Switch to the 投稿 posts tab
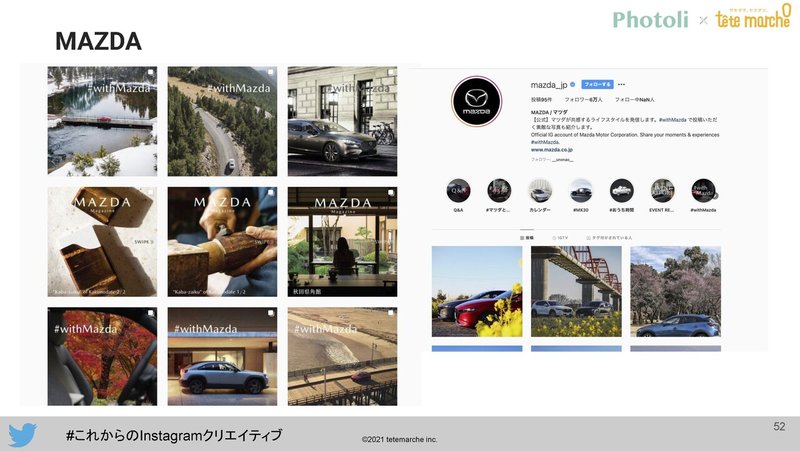The width and height of the screenshot is (800, 451). (527, 238)
